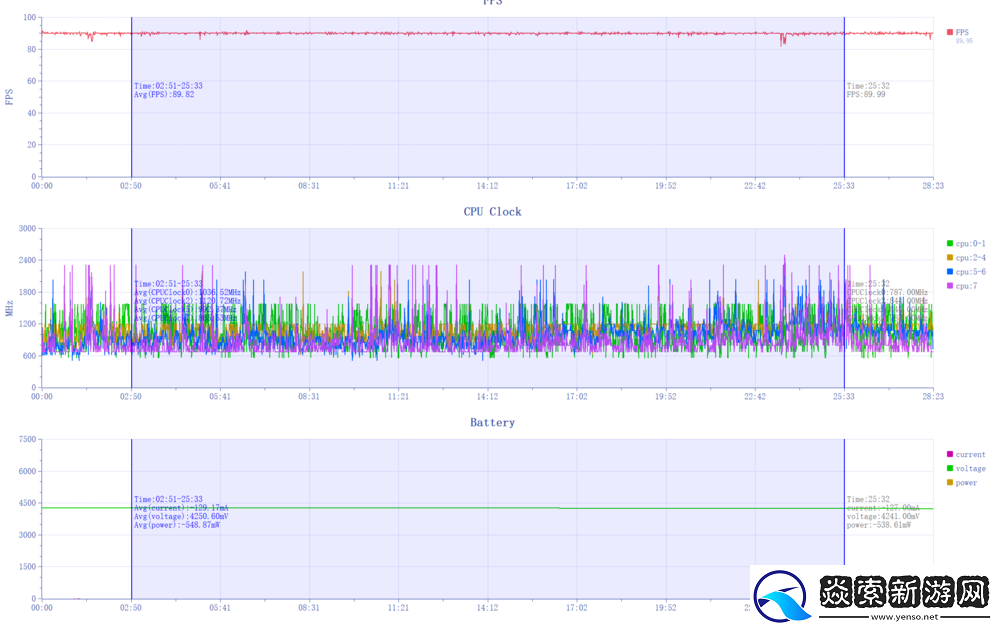The image size is (1000, 628).
Task: Toggle the cpu:5-6 blue legend marker
Action: tap(949, 272)
